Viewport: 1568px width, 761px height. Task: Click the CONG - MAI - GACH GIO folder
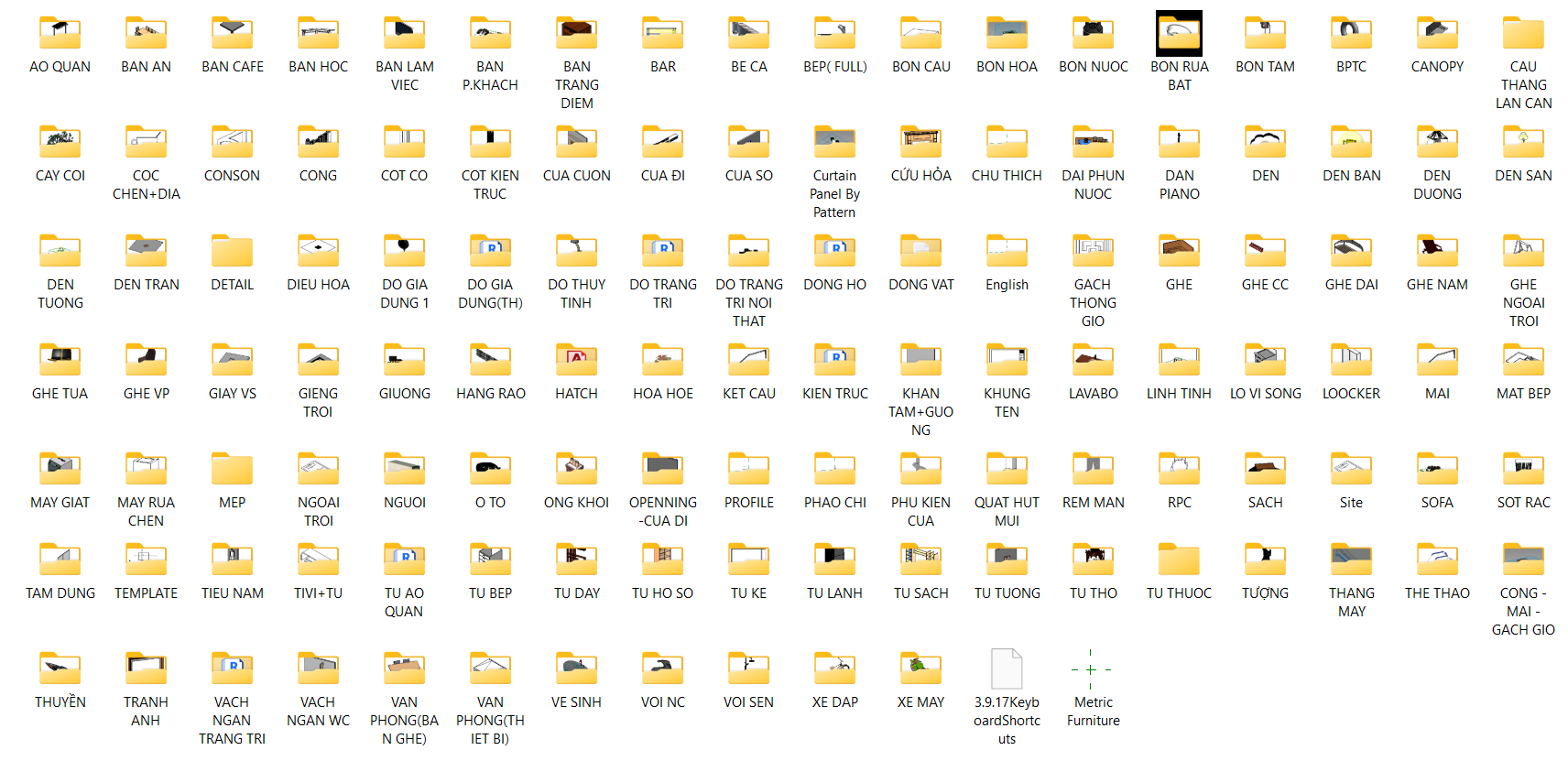[x=1523, y=560]
